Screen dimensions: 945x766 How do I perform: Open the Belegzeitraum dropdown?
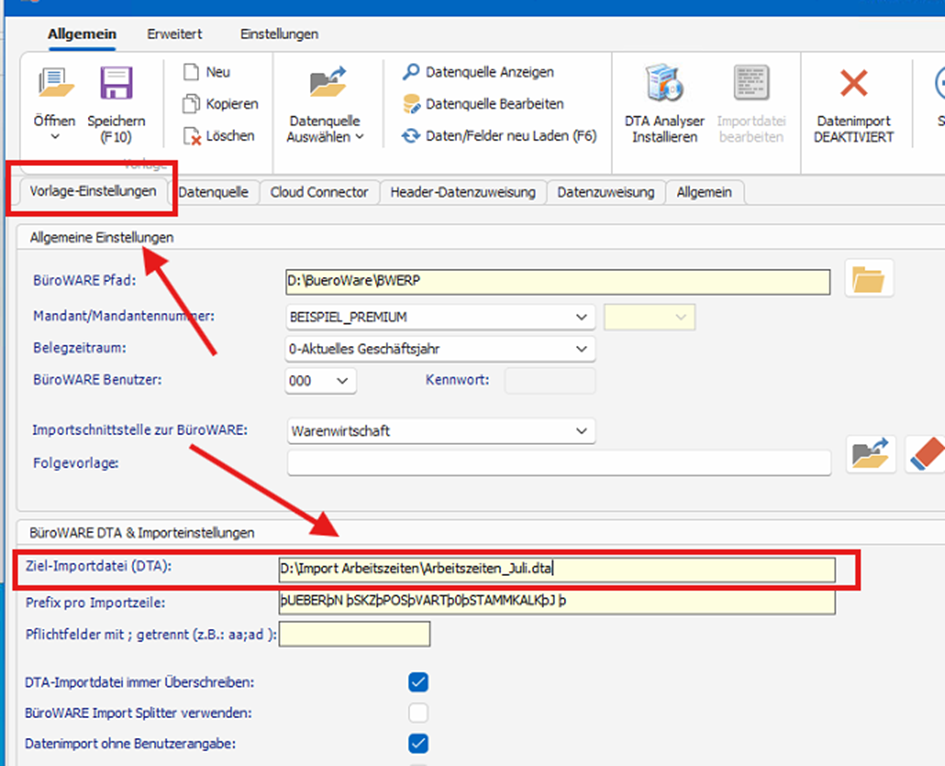point(440,349)
